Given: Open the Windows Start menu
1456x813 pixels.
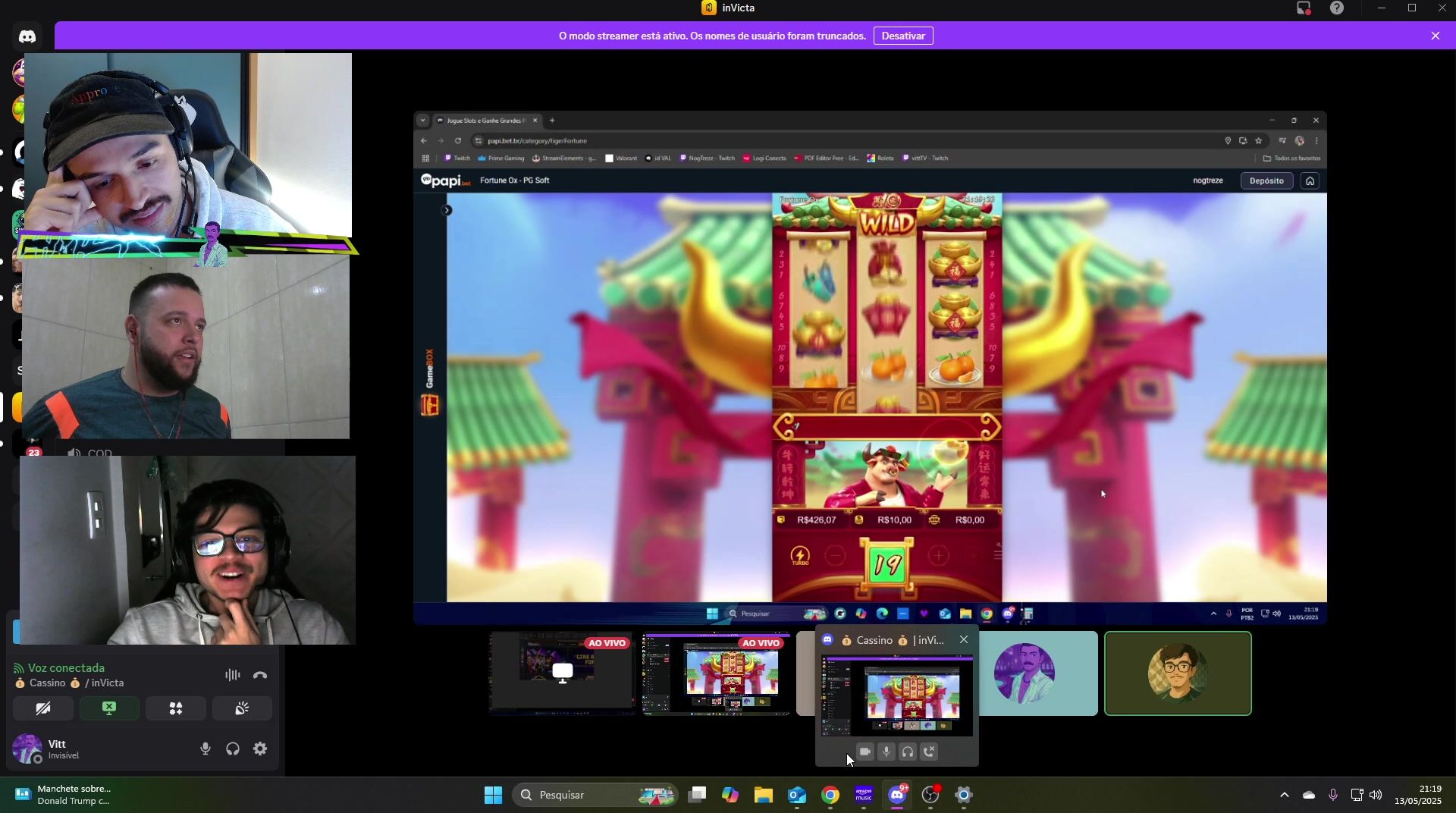Looking at the screenshot, I should 493,795.
